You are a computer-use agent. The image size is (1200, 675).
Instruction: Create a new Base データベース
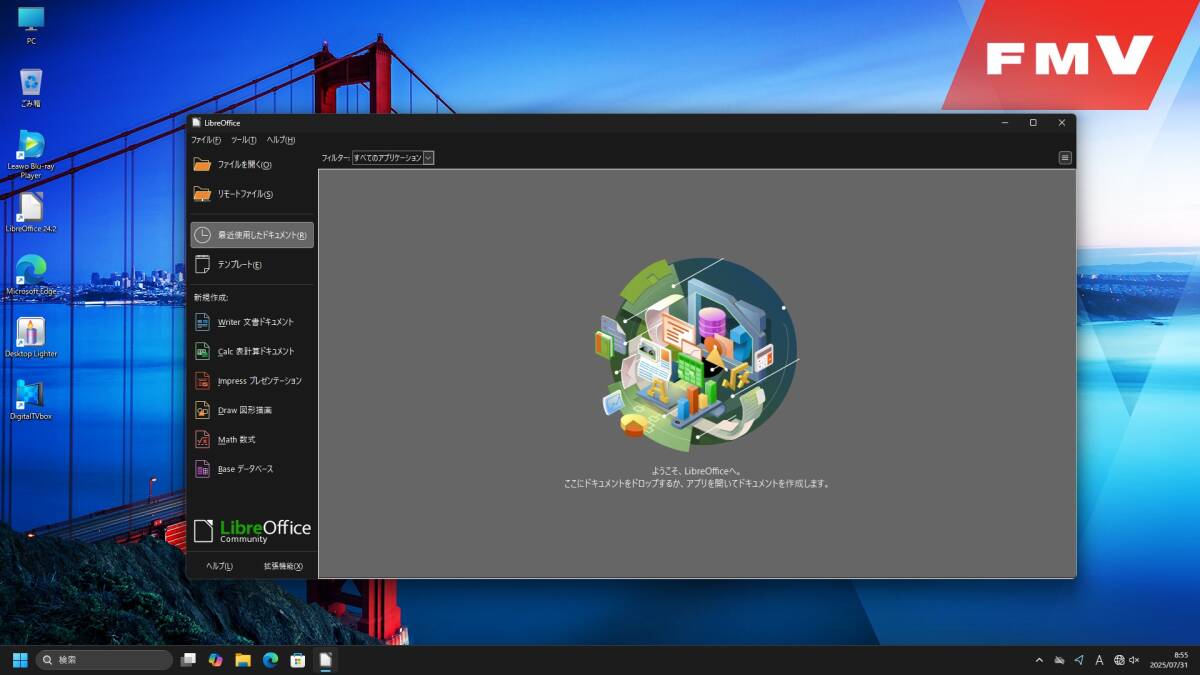tap(244, 469)
